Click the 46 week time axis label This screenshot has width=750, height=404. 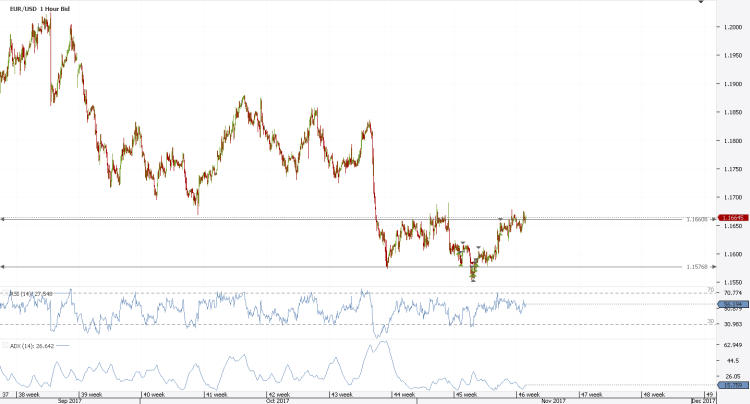point(529,395)
